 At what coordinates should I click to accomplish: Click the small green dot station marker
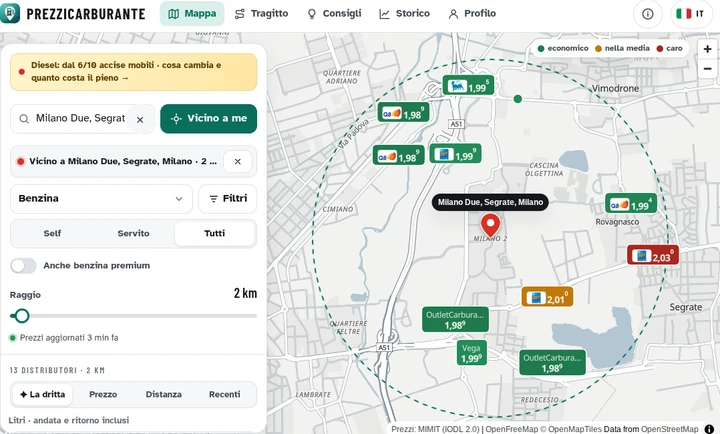coord(518,99)
